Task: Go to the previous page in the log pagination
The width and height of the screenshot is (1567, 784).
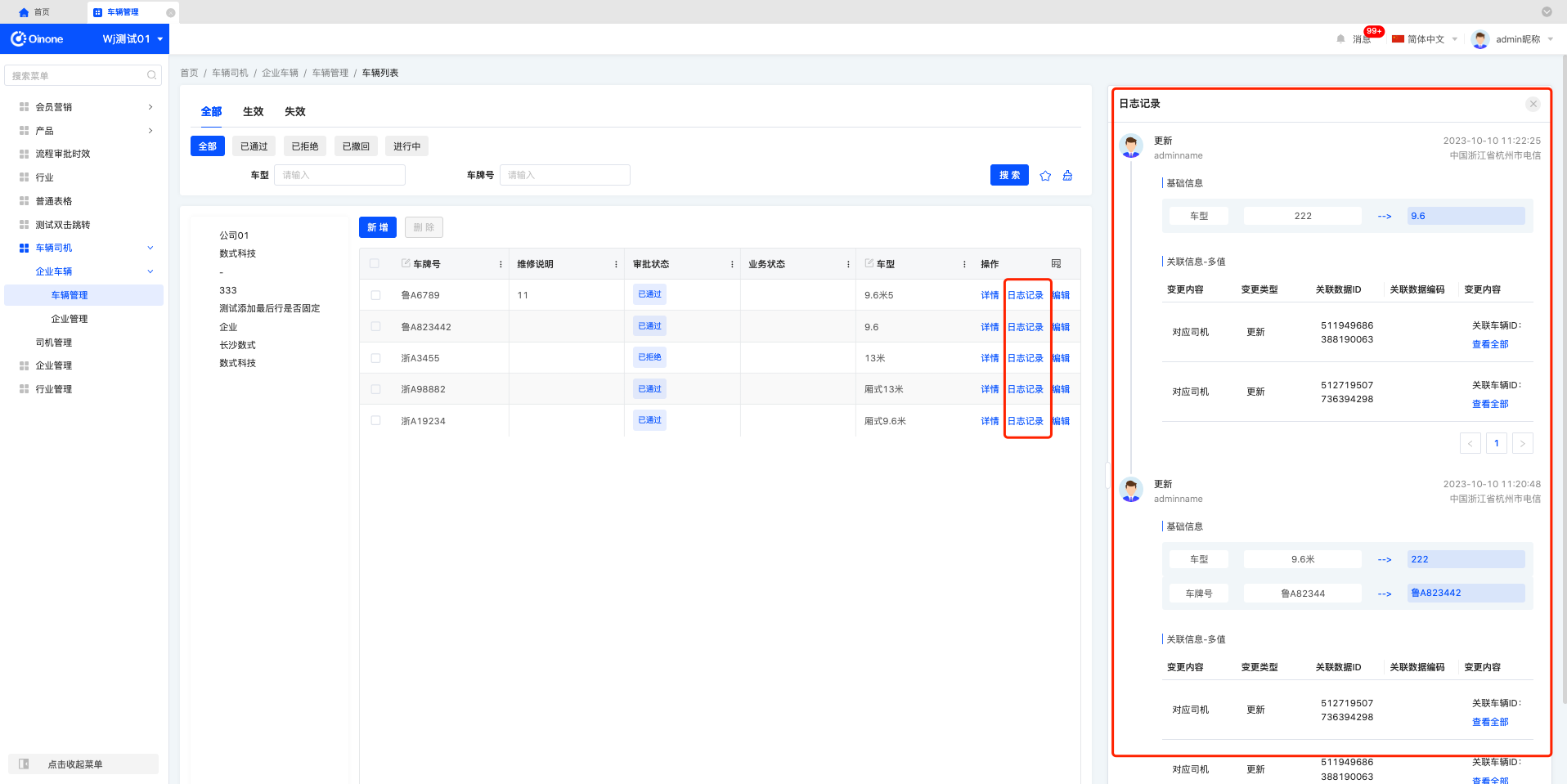Action: click(1470, 443)
